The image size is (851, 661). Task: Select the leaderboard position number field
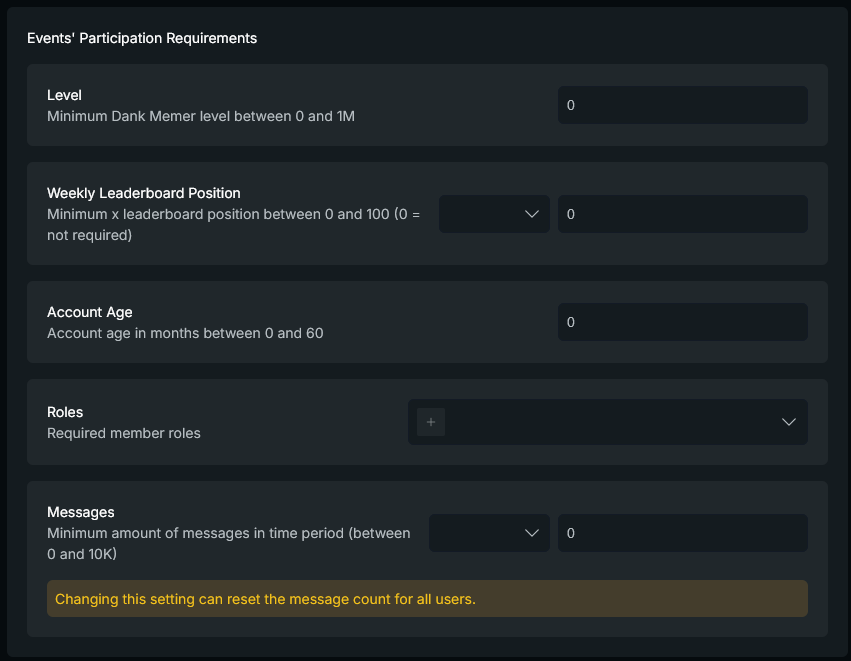tap(682, 214)
